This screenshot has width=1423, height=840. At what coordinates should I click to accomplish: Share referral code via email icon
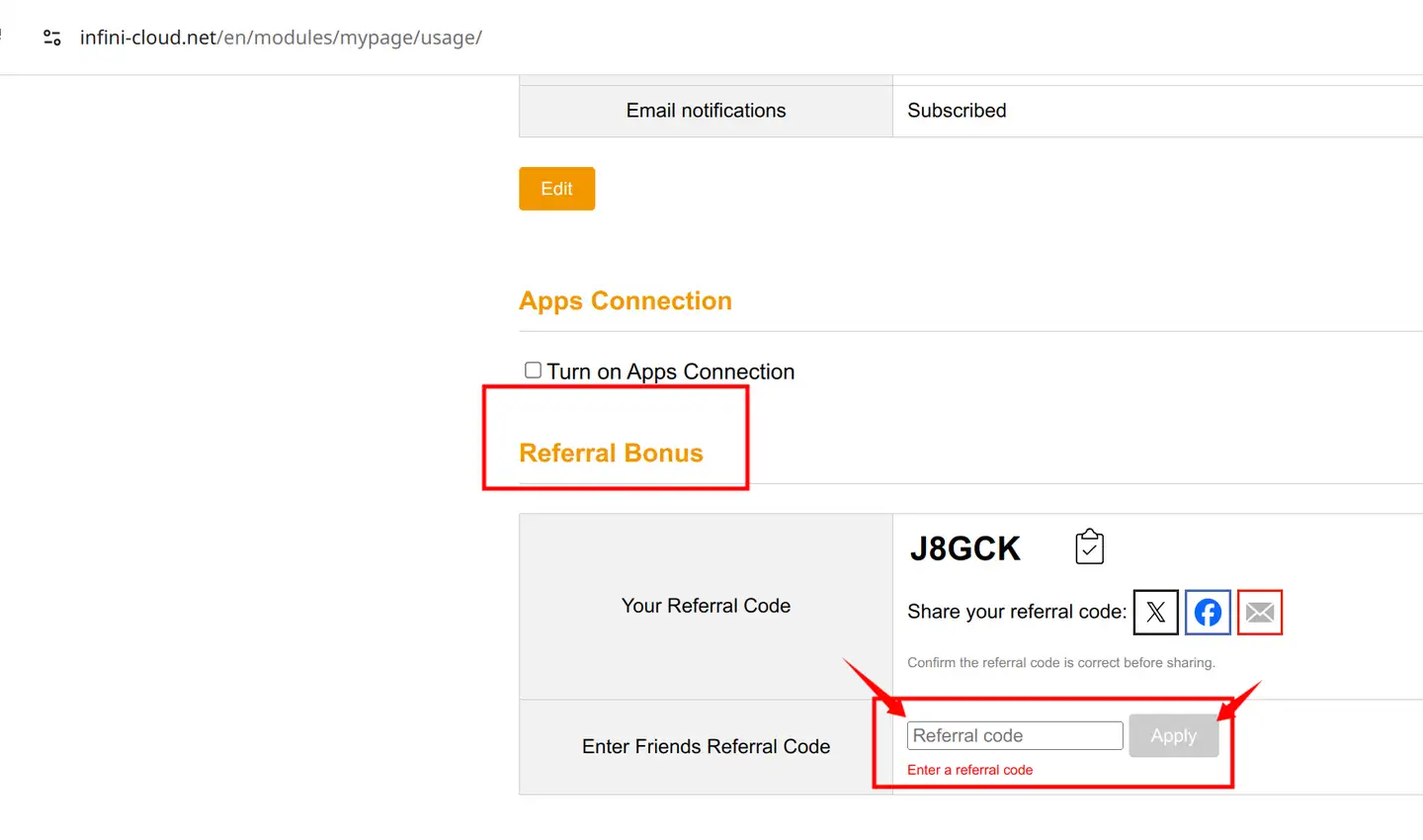1260,613
